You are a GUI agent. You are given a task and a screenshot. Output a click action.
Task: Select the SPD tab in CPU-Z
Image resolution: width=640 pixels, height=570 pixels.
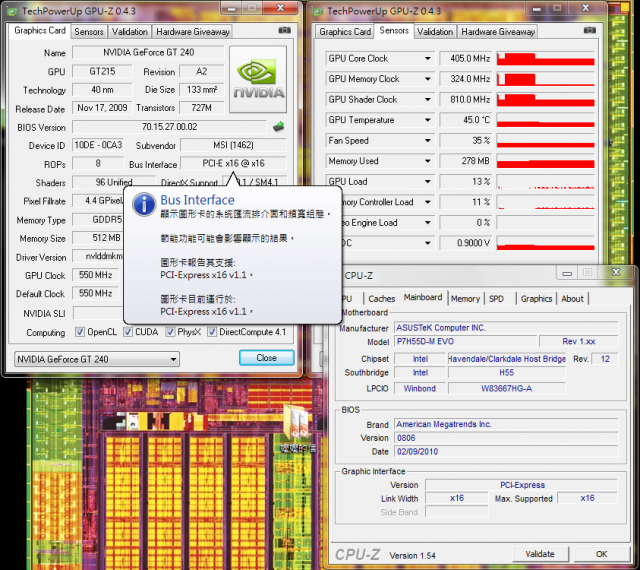coord(496,299)
